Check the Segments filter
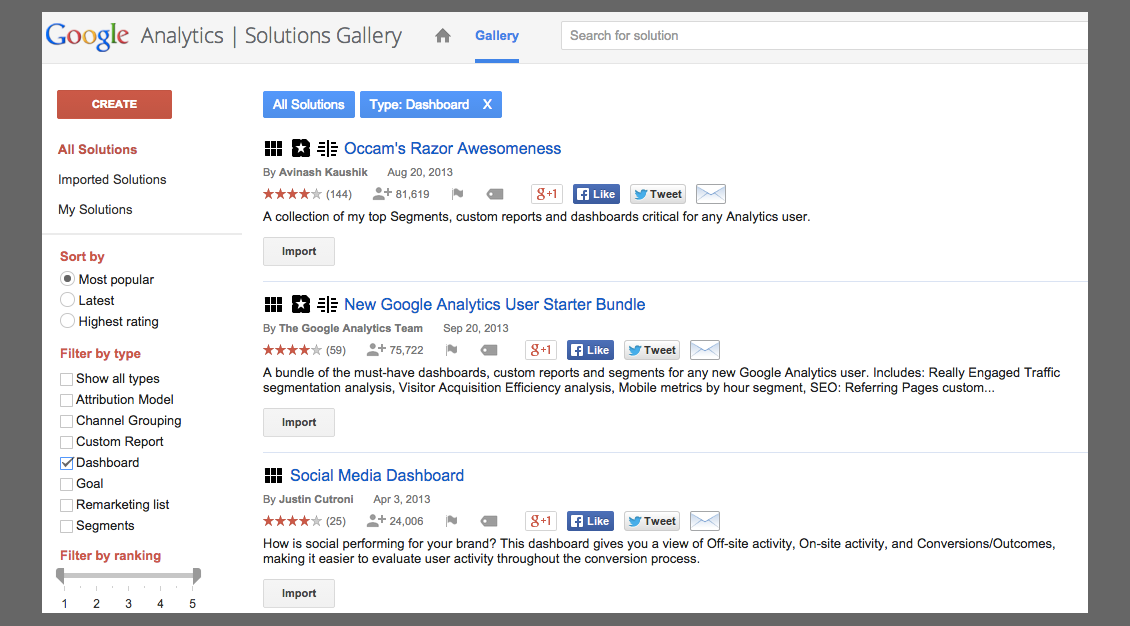This screenshot has height=626, width=1130. [66, 526]
